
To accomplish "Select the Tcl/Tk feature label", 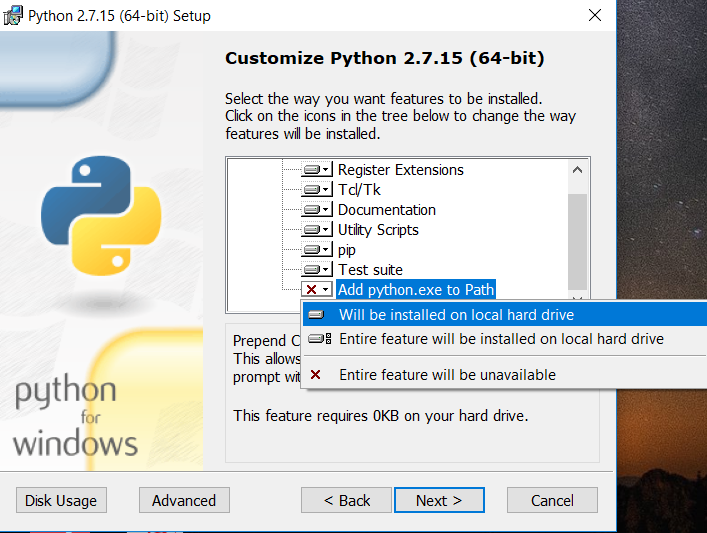I will tap(359, 189).
